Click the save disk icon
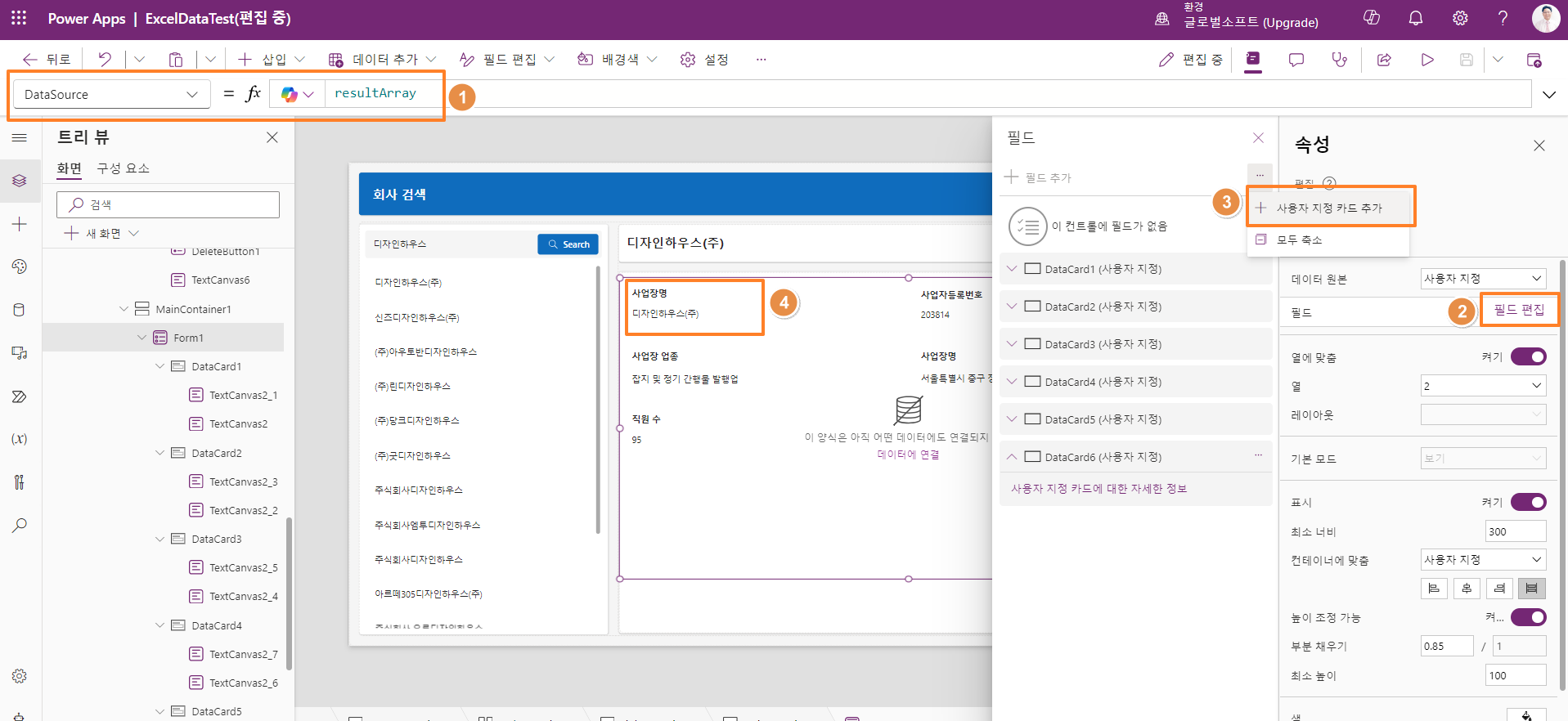1568x721 pixels. click(x=1467, y=60)
